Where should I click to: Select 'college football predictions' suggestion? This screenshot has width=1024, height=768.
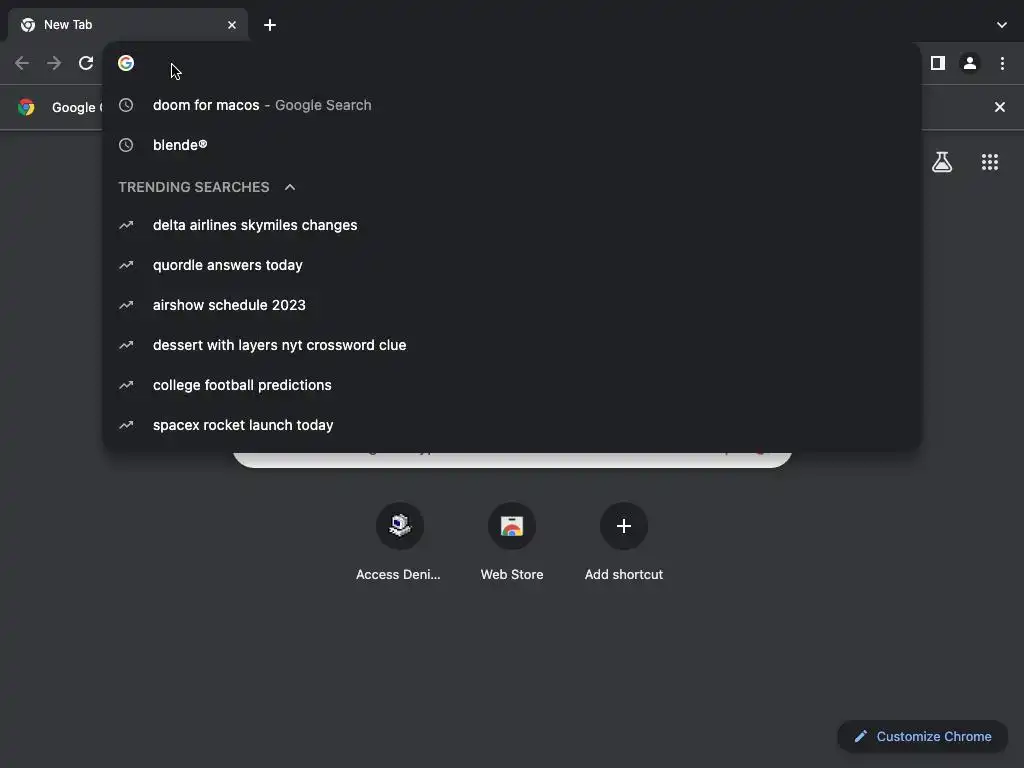(512, 385)
